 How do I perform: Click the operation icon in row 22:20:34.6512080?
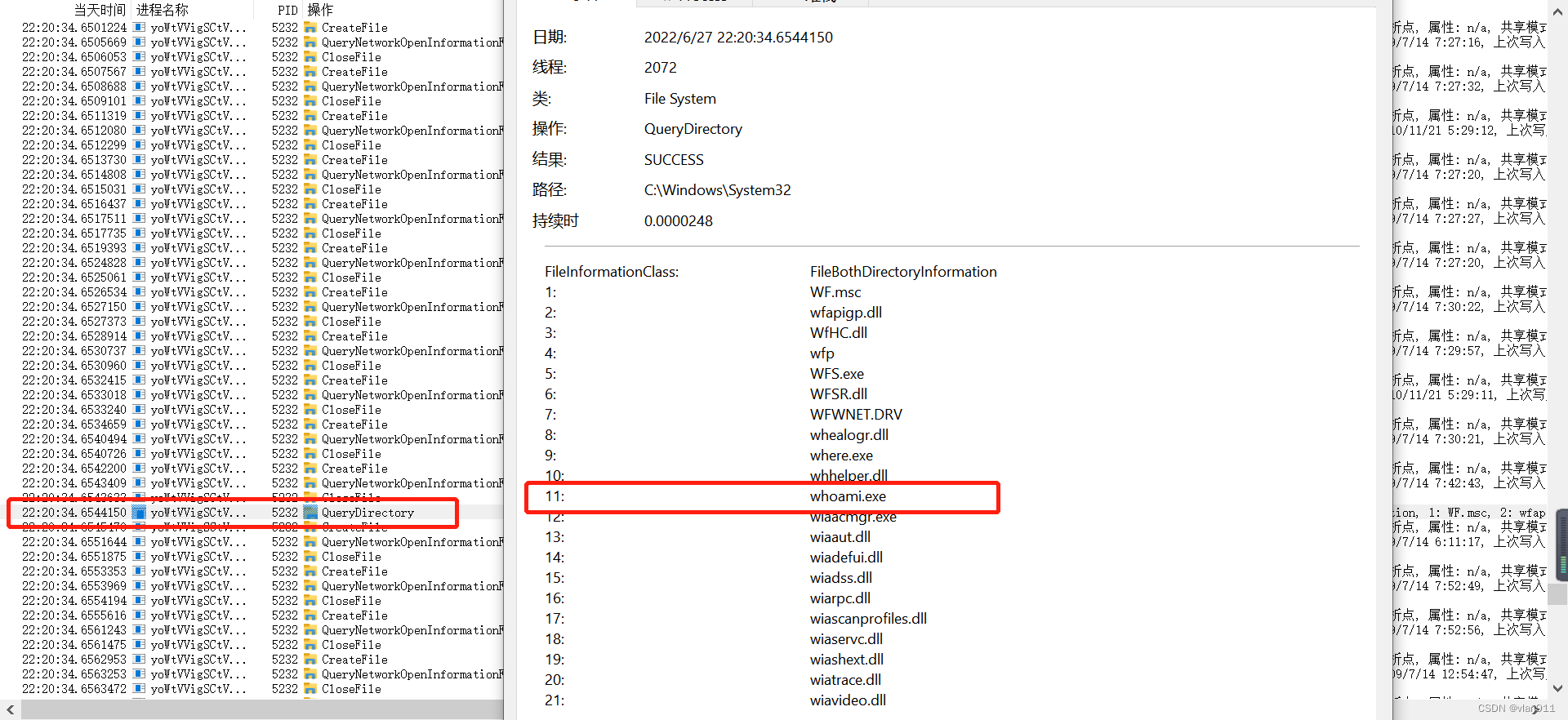pos(310,131)
